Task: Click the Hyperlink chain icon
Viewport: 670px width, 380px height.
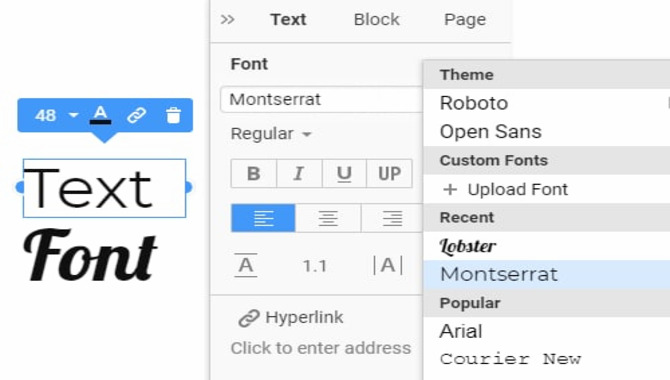Action: pos(249,318)
